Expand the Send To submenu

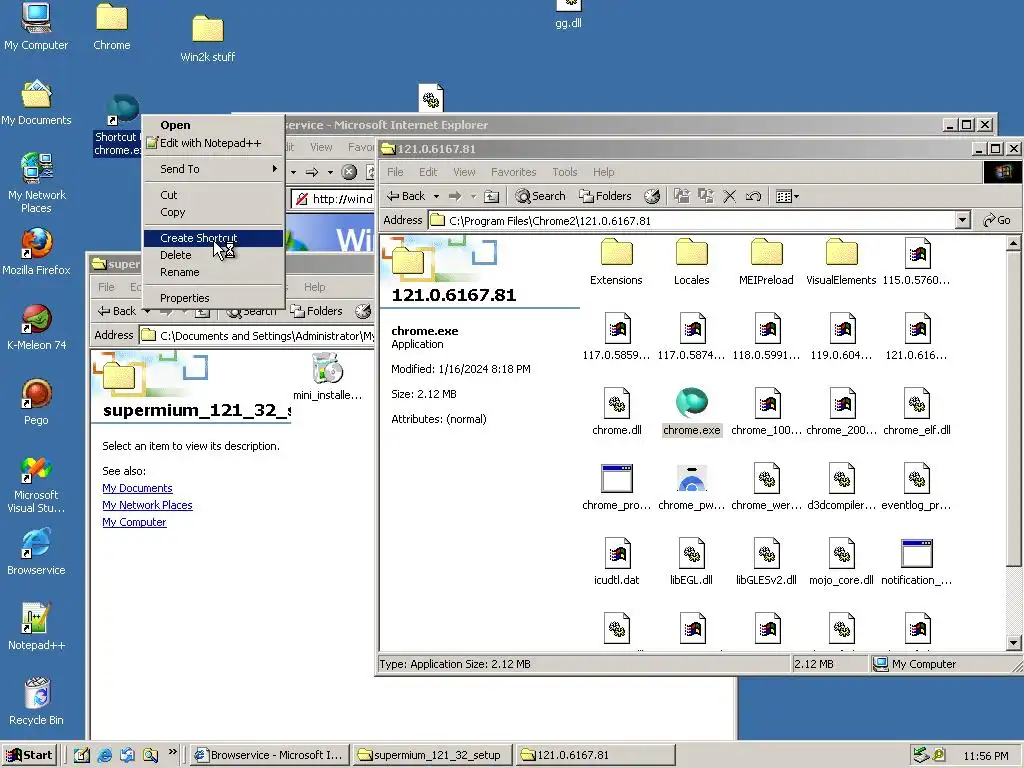tap(213, 168)
